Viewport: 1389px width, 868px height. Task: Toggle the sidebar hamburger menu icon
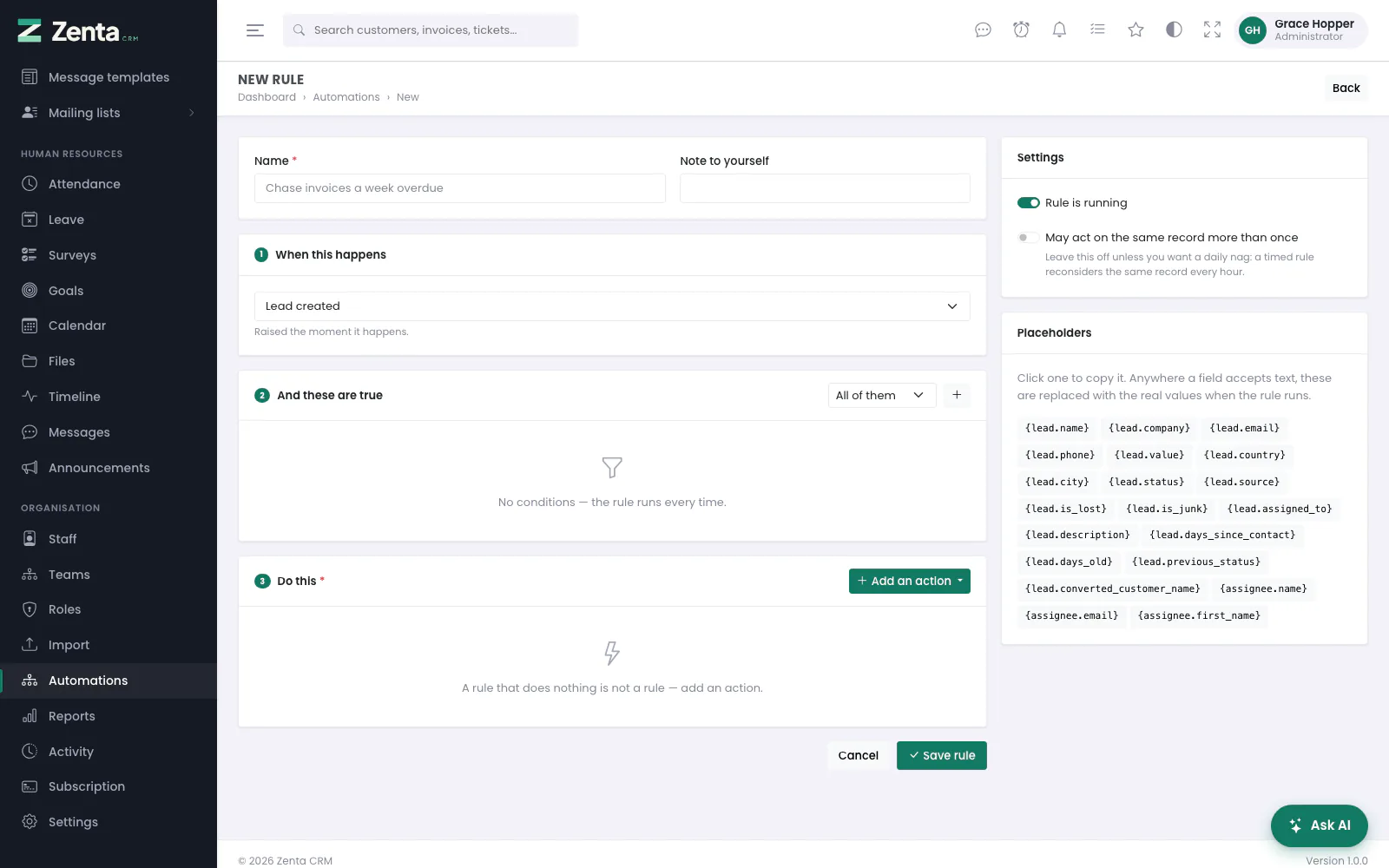tap(254, 30)
